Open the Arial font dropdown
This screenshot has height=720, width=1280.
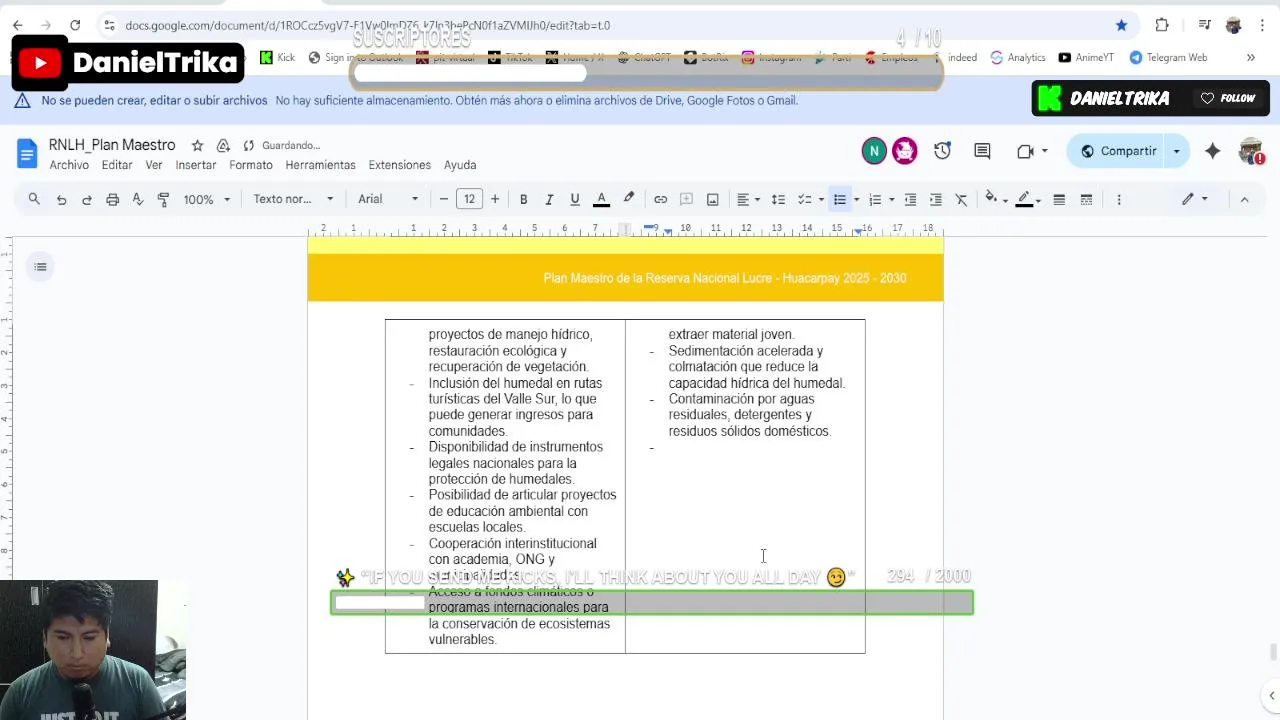tap(388, 199)
